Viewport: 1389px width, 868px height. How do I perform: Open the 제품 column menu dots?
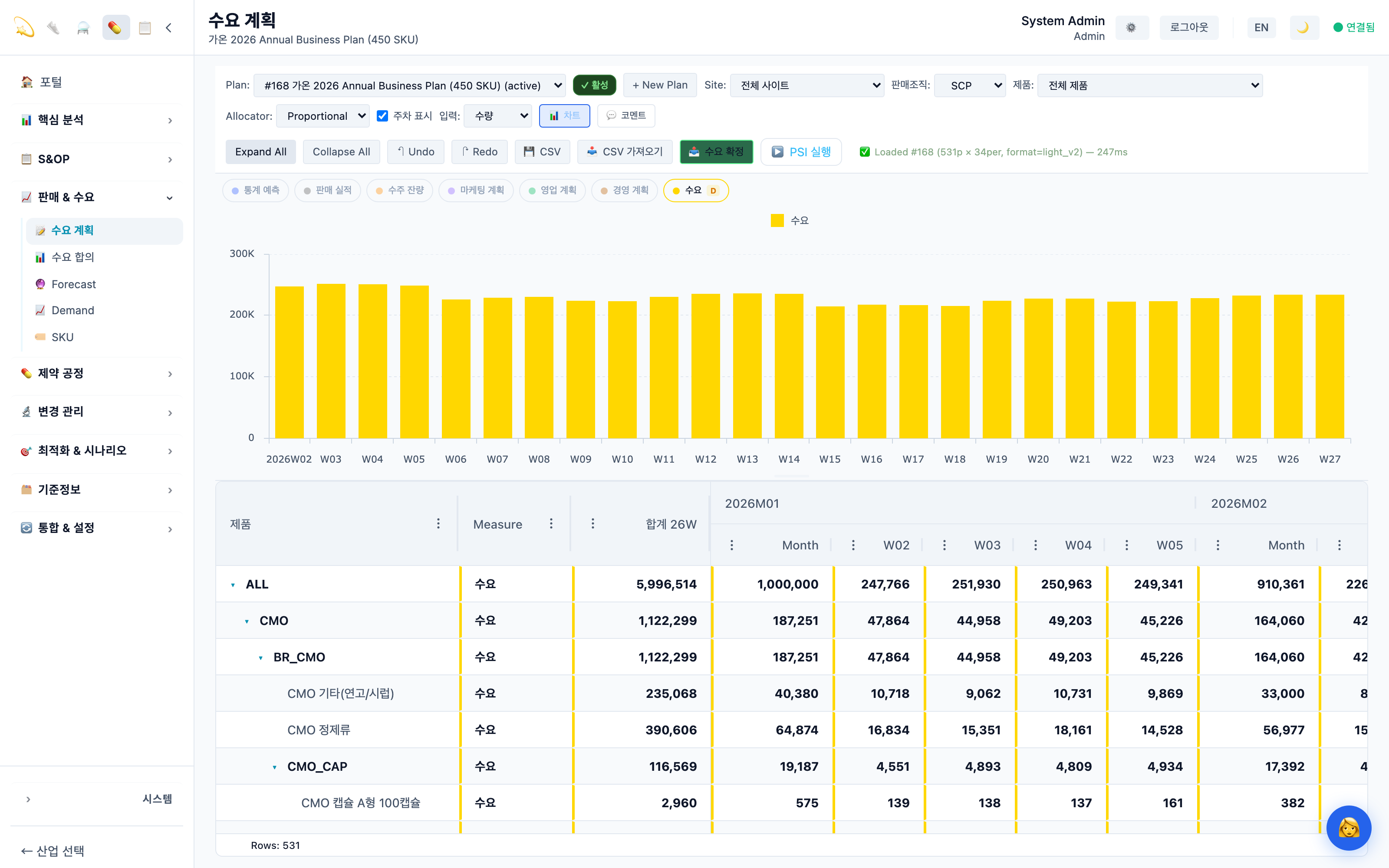[x=438, y=523]
